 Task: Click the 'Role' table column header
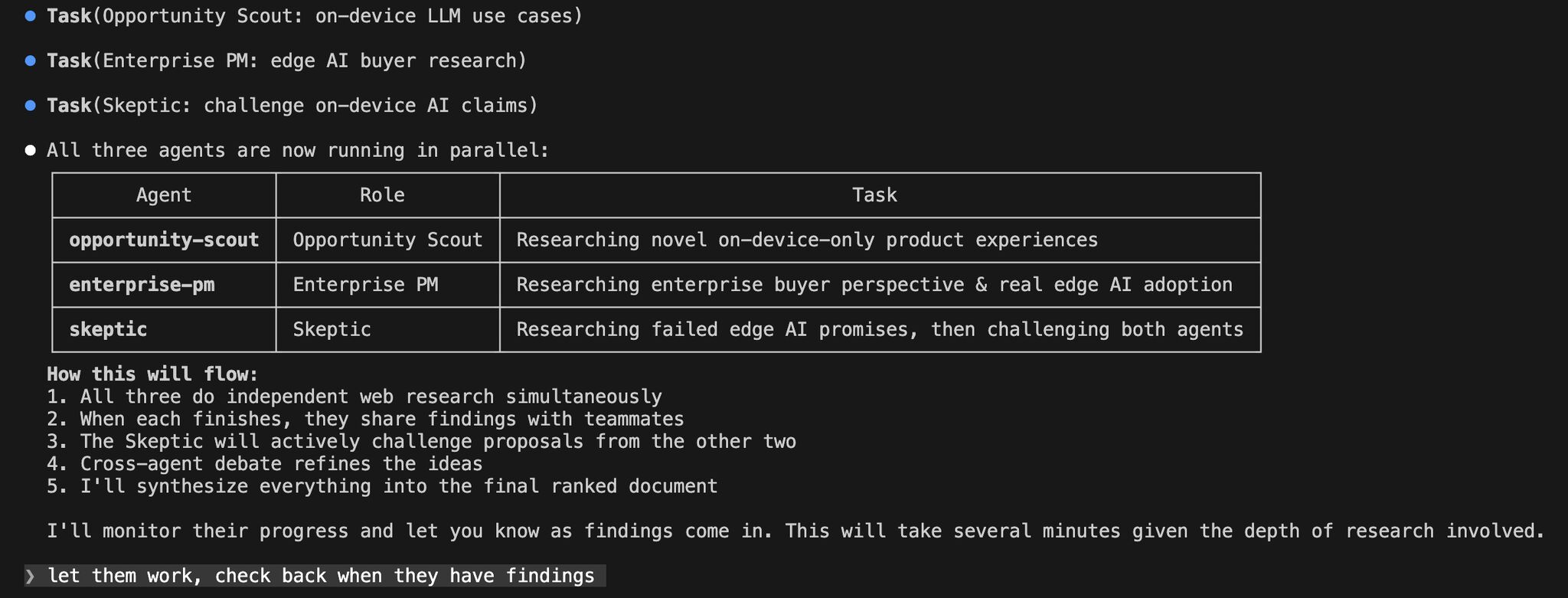(382, 195)
